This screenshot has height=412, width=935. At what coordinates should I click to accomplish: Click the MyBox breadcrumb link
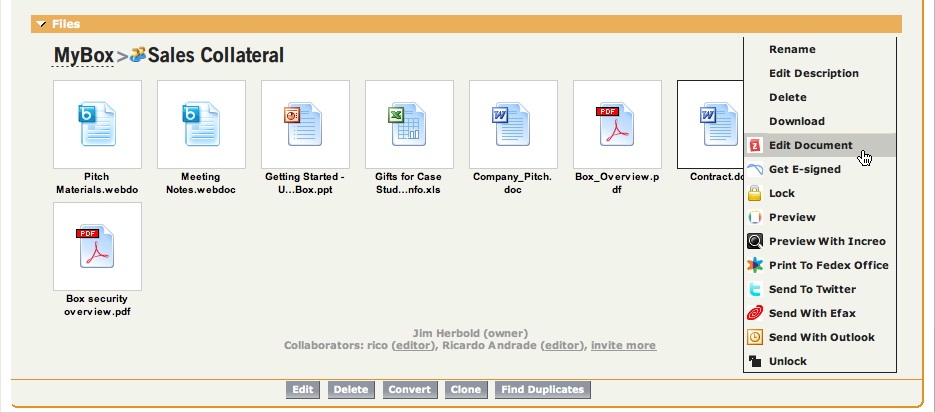click(x=83, y=56)
